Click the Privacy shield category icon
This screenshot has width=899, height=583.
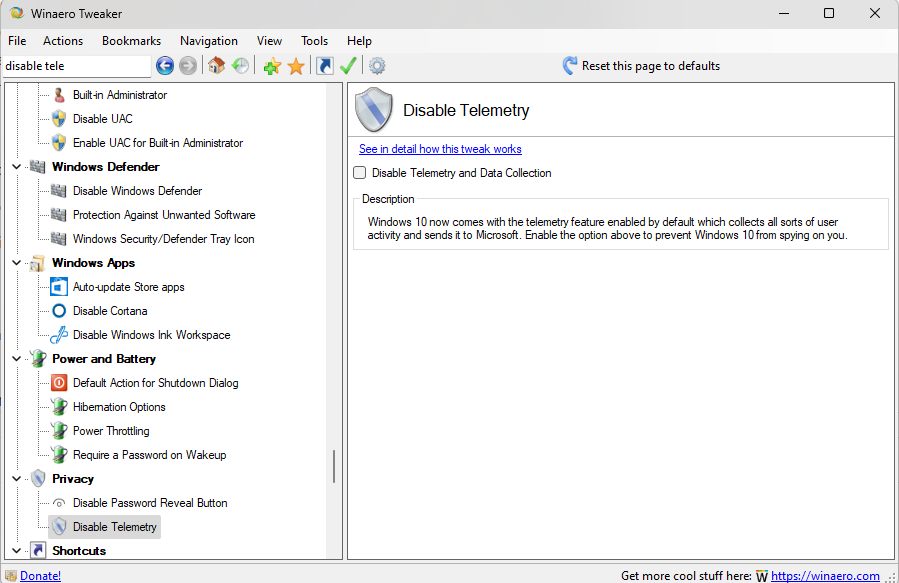38,479
